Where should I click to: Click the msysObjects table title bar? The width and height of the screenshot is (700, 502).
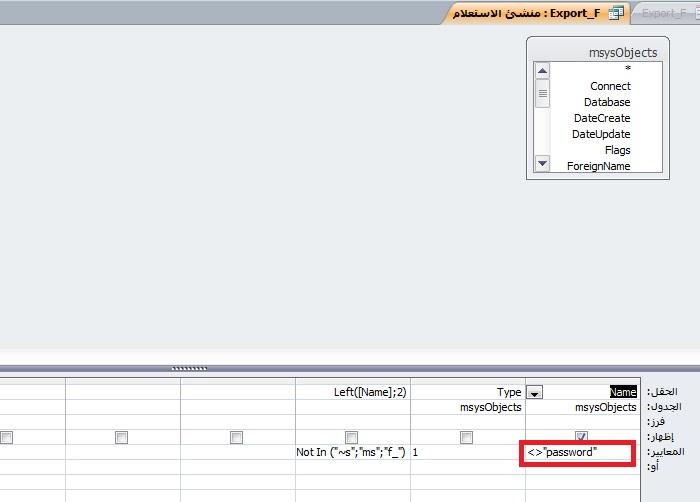(x=597, y=52)
